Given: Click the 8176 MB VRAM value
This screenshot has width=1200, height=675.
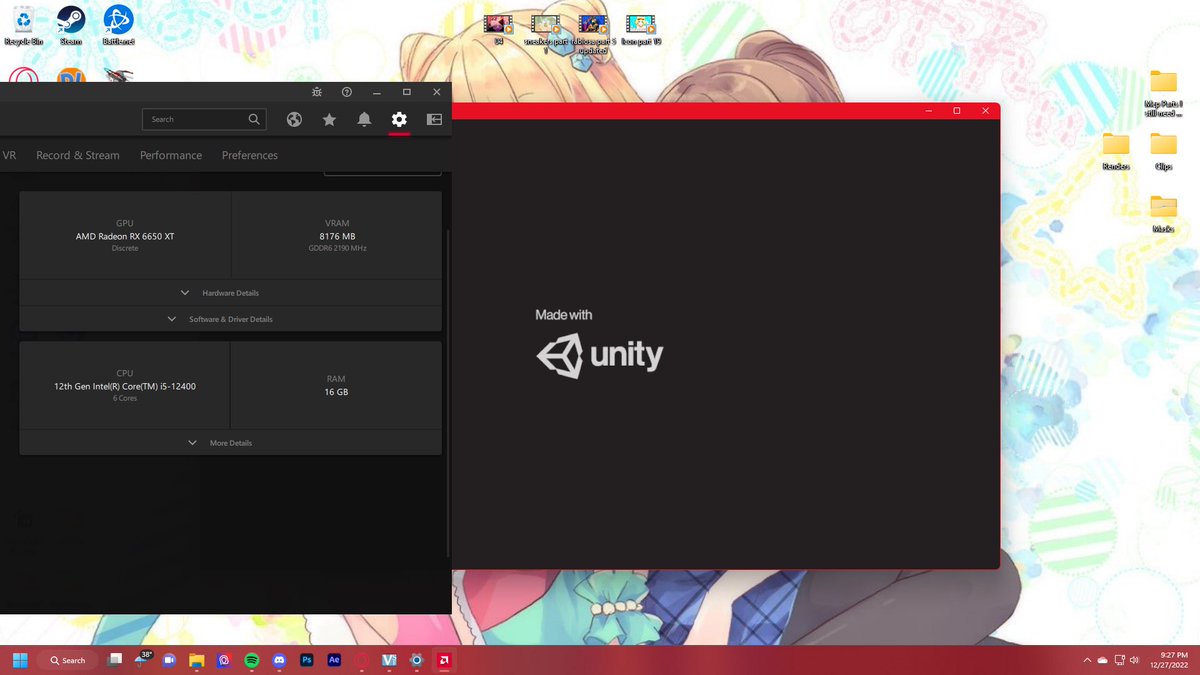Looking at the screenshot, I should [337, 237].
